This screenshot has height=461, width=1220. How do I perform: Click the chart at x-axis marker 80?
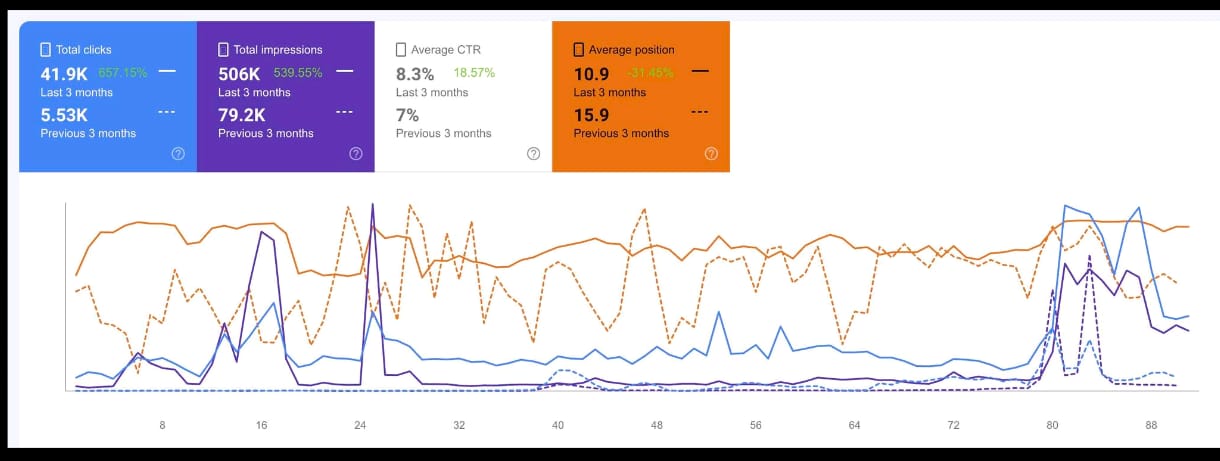[x=1052, y=296]
